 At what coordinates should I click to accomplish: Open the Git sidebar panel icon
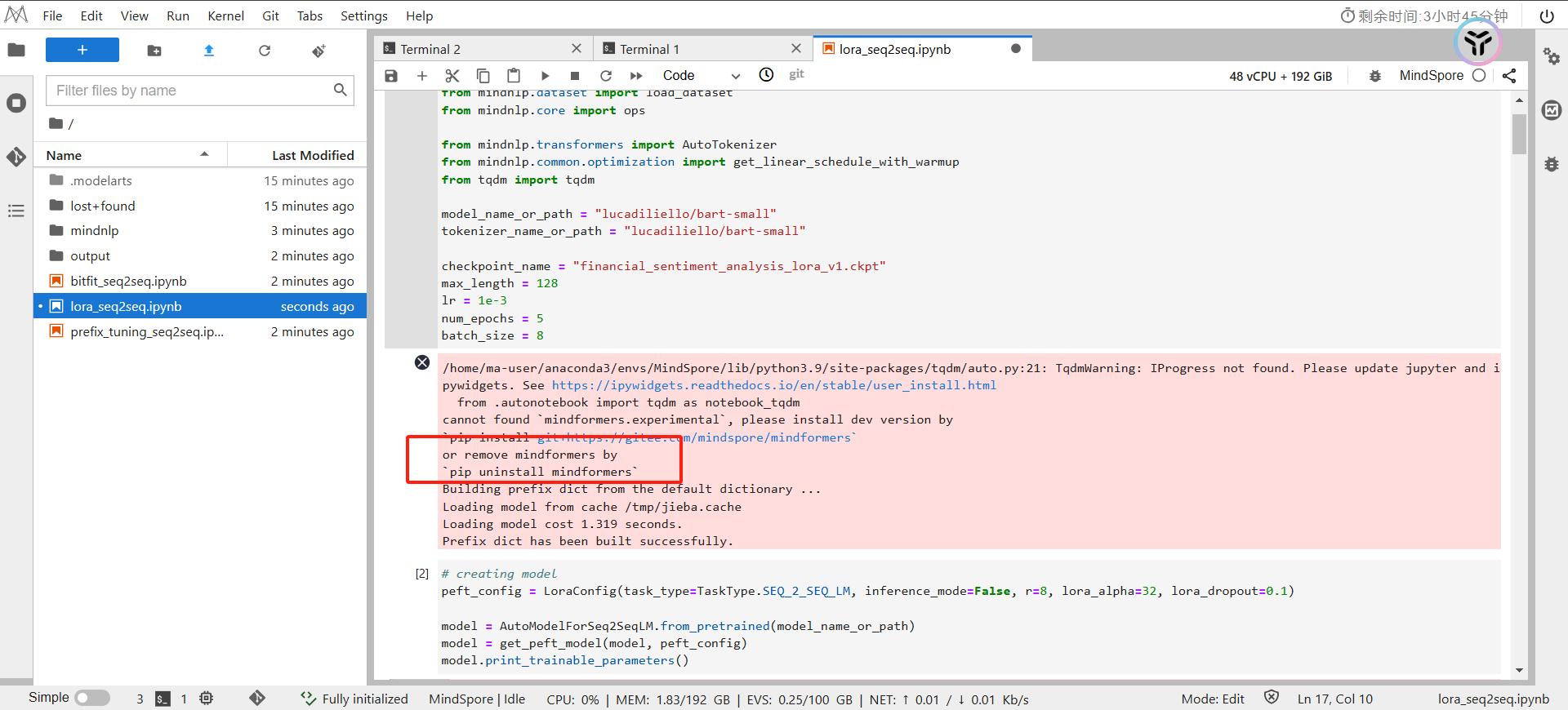pyautogui.click(x=16, y=157)
